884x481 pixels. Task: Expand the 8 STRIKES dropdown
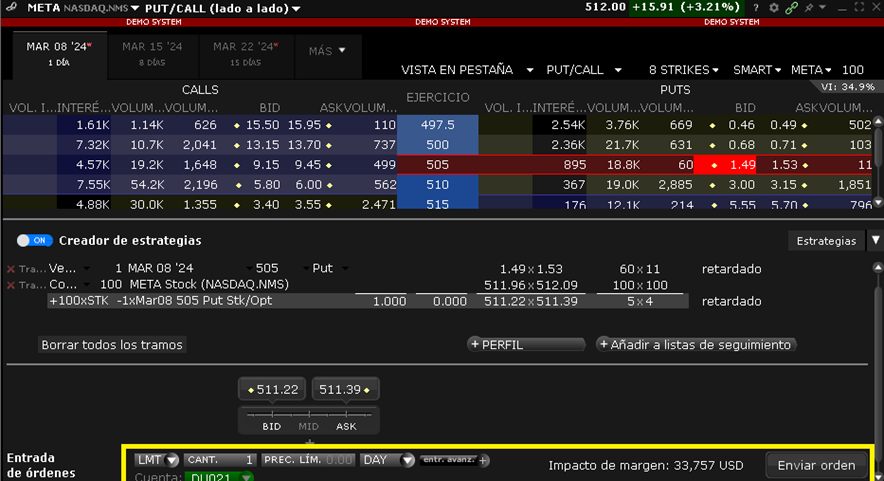[683, 70]
